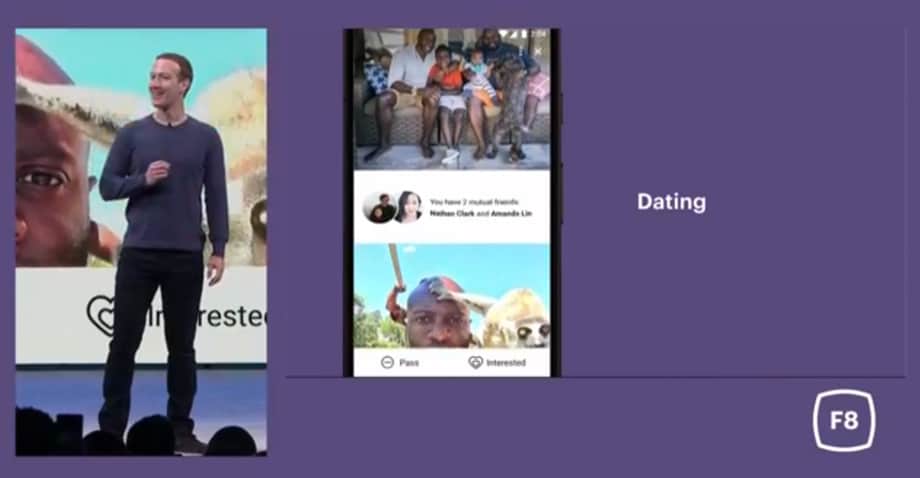This screenshot has height=478, width=920.
Task: Click the first mutual friend avatar
Action: click(379, 207)
